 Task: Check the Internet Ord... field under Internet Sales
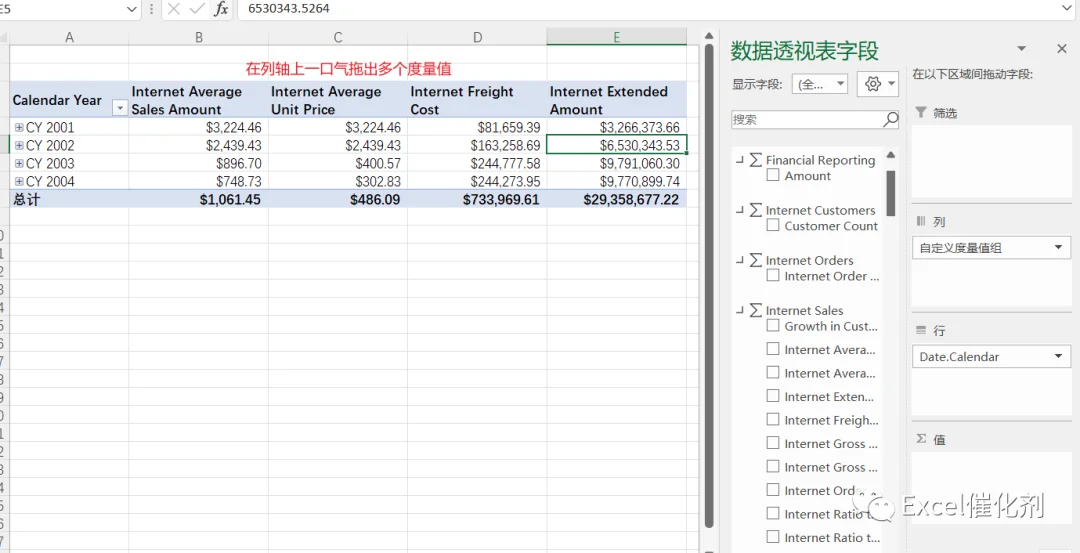click(773, 490)
